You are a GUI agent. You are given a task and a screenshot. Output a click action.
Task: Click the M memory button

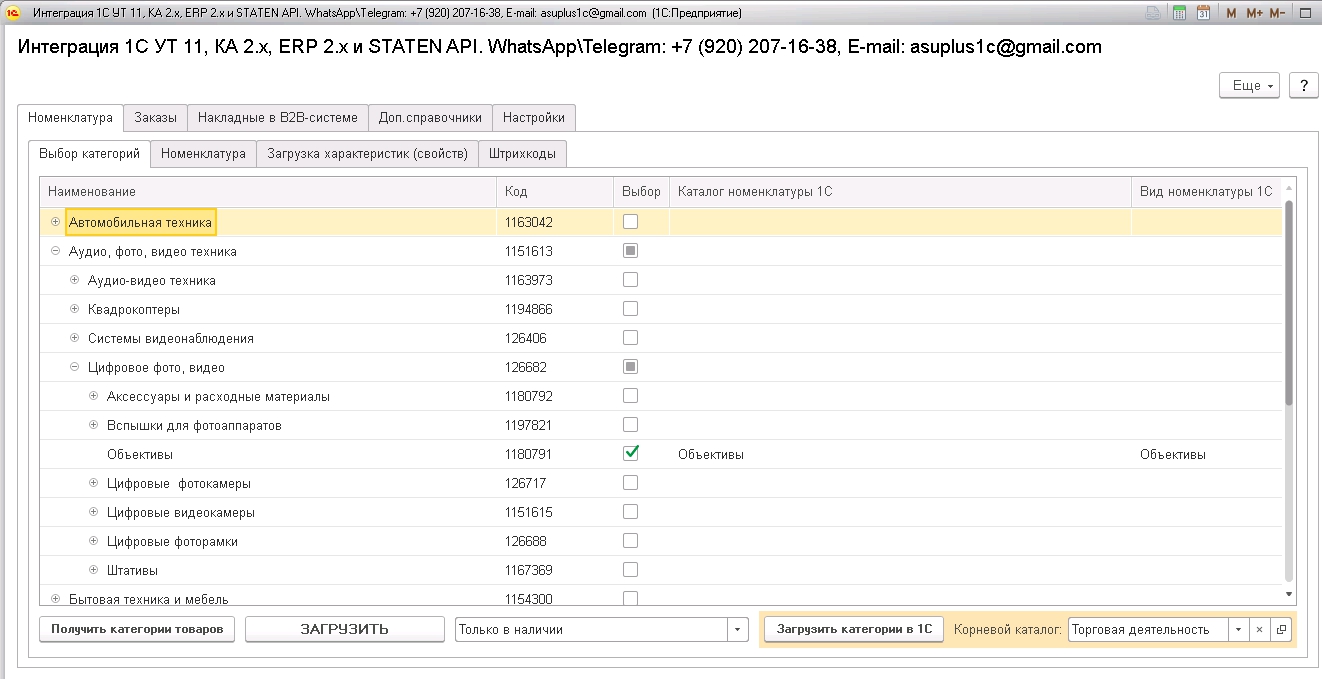click(x=1231, y=13)
